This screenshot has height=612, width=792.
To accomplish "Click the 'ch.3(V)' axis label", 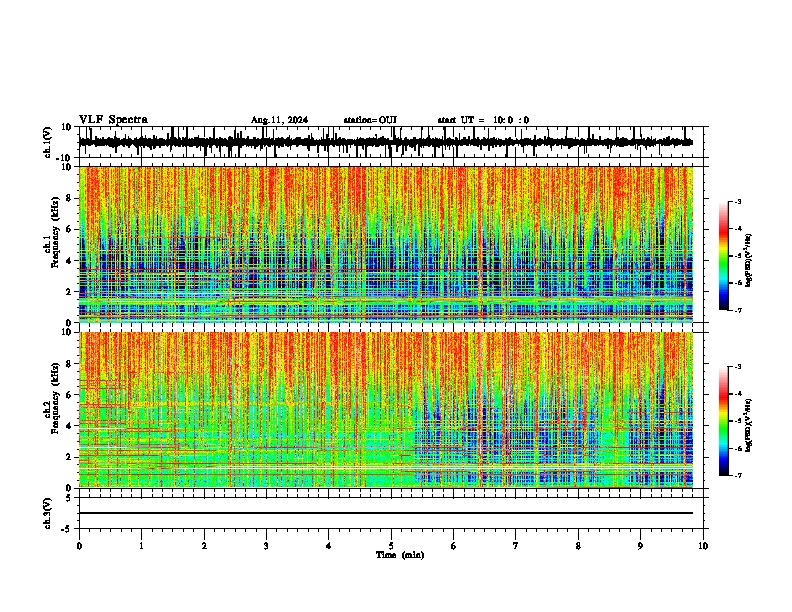I will tap(48, 513).
